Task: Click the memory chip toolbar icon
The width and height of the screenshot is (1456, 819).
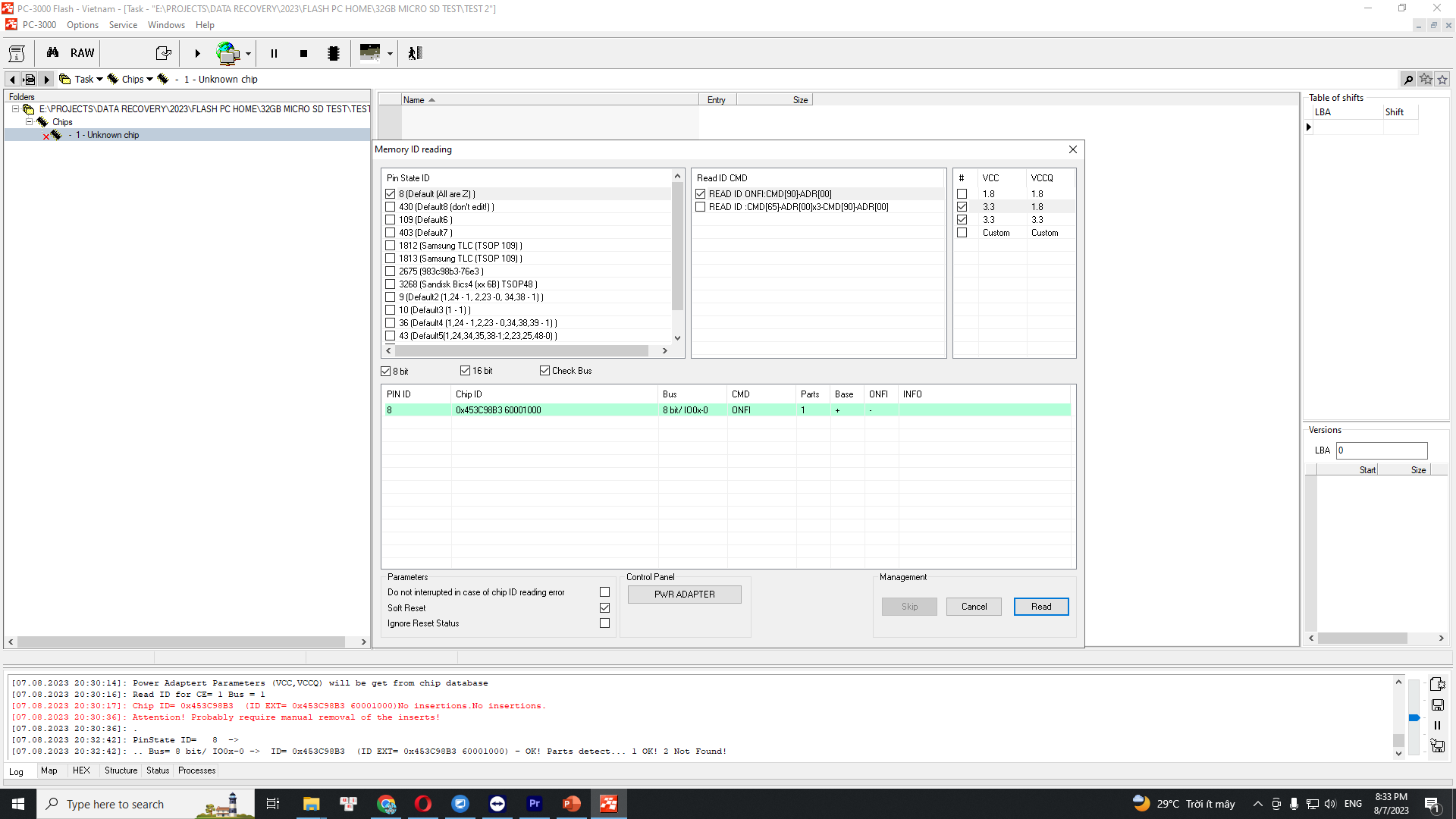Action: 334,53
